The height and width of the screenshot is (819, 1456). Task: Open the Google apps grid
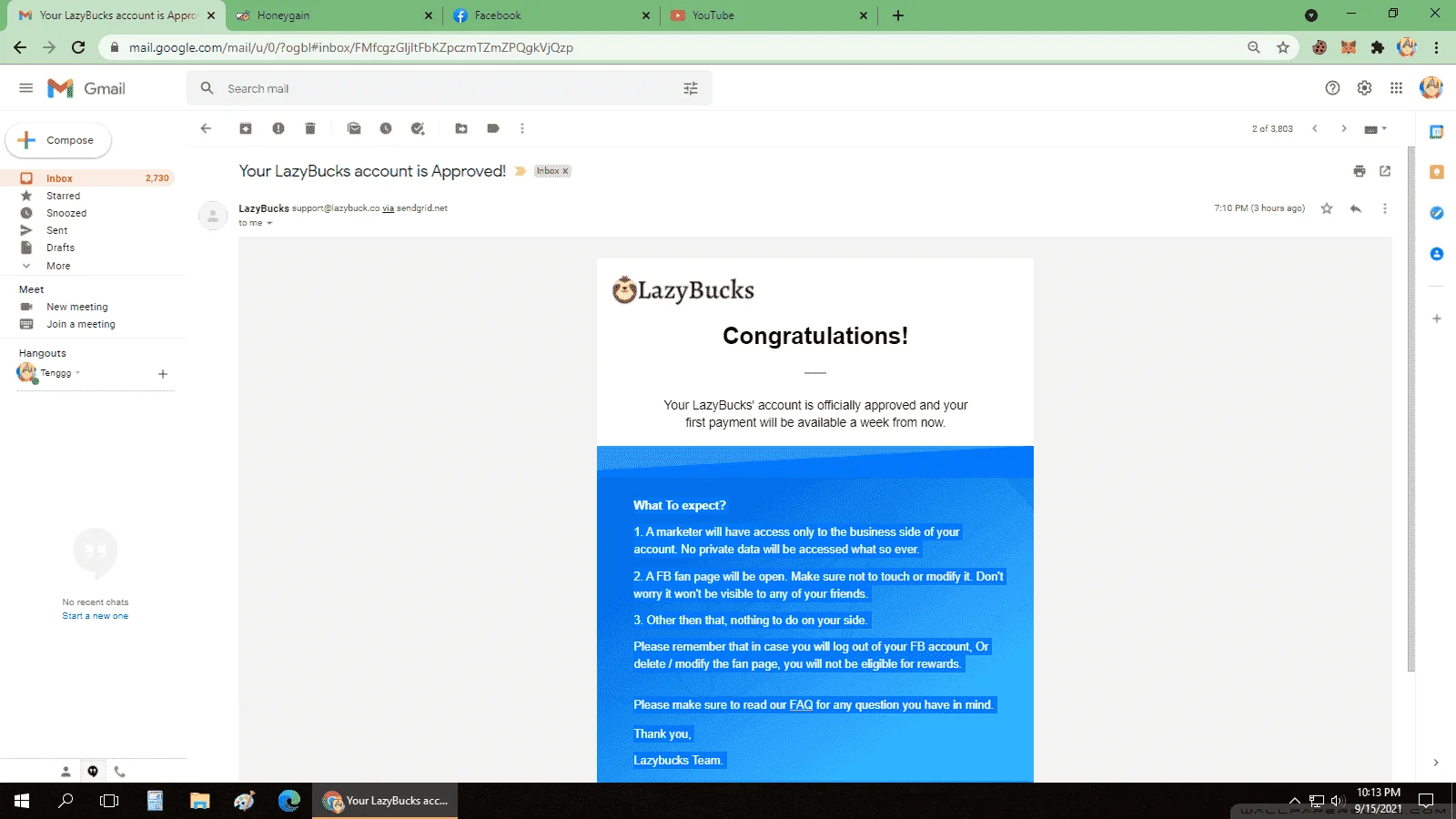pos(1396,88)
